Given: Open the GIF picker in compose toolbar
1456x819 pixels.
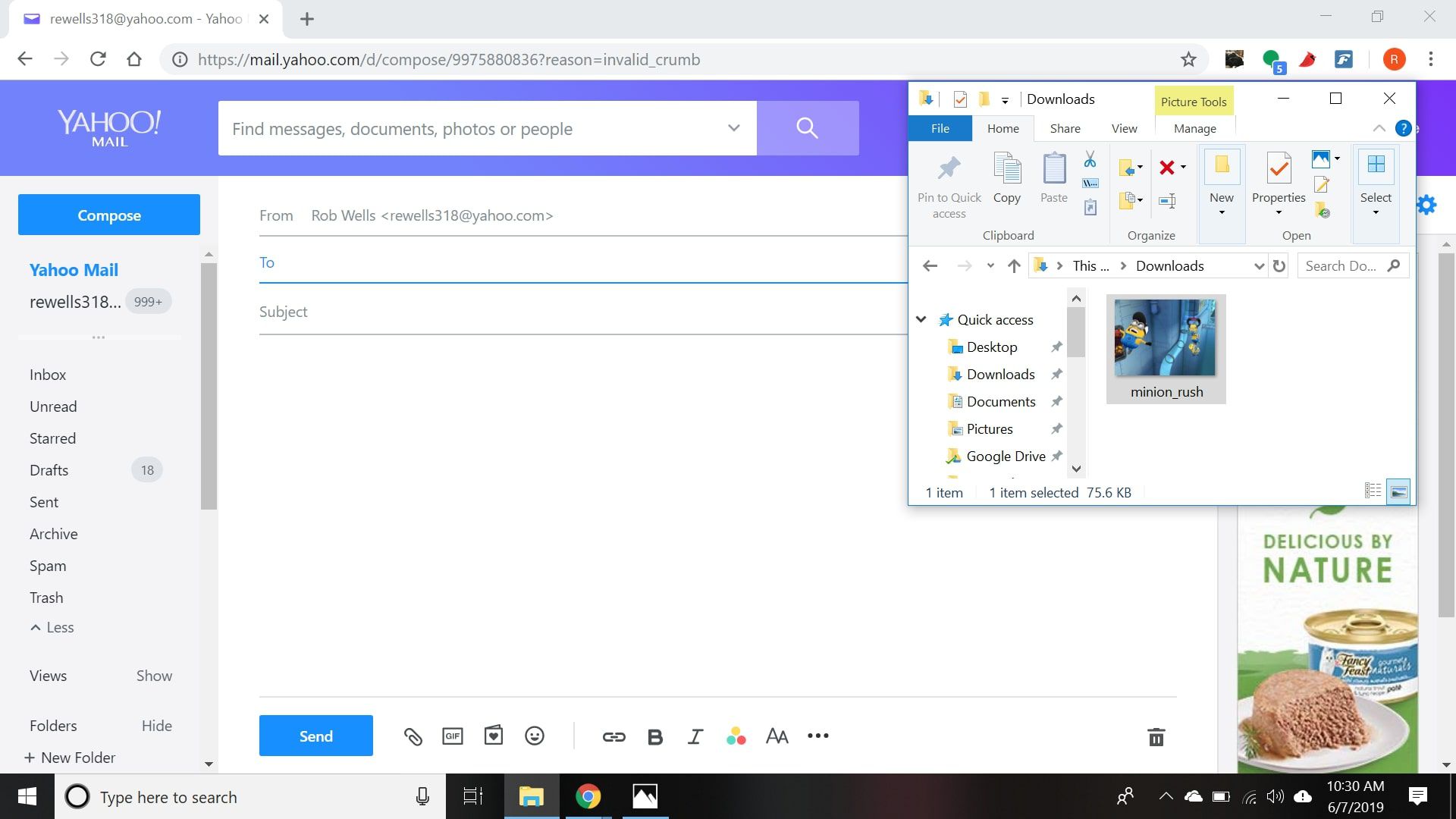Looking at the screenshot, I should [x=453, y=736].
